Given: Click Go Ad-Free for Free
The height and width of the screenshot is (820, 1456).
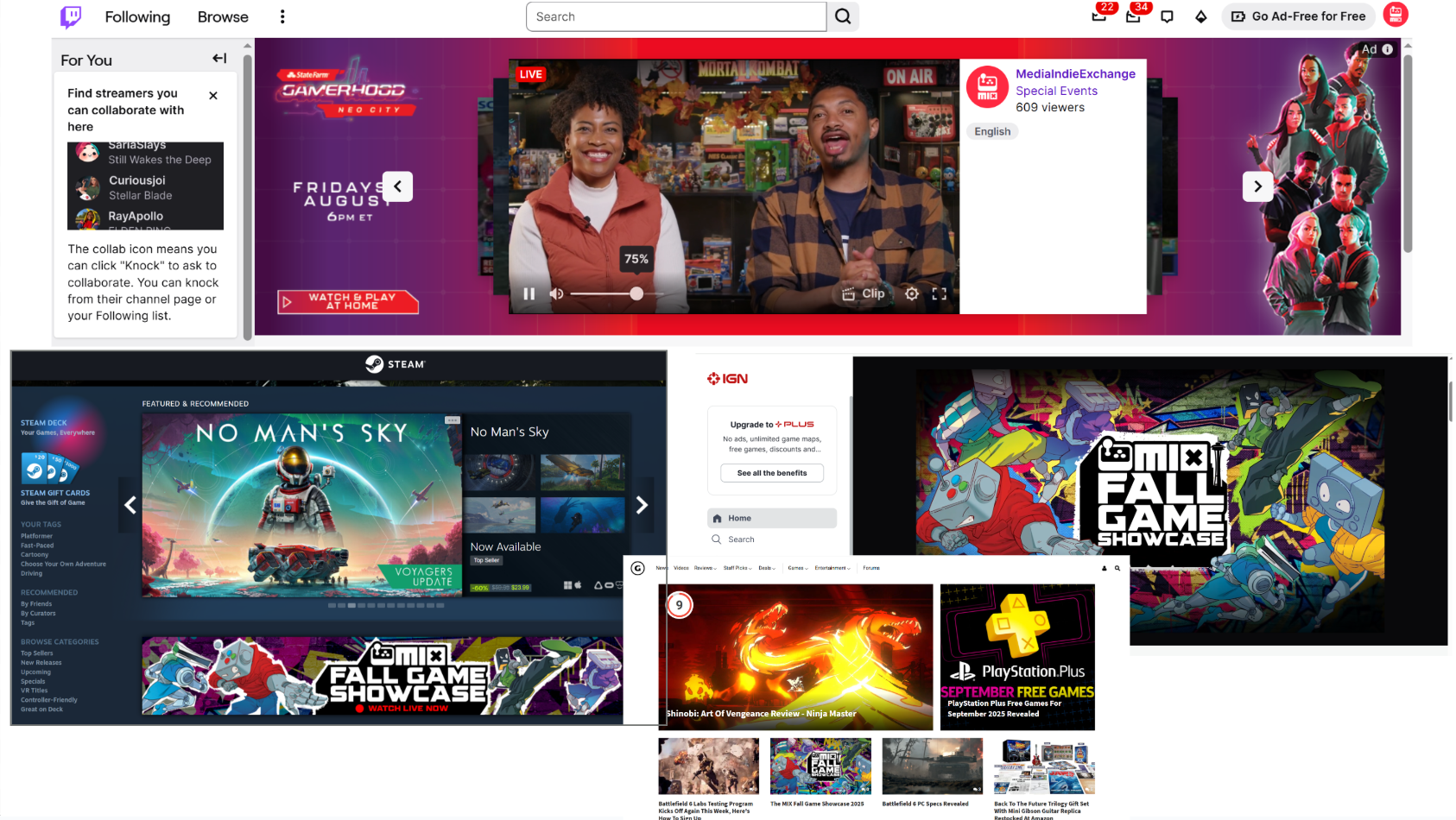Looking at the screenshot, I should [x=1298, y=16].
